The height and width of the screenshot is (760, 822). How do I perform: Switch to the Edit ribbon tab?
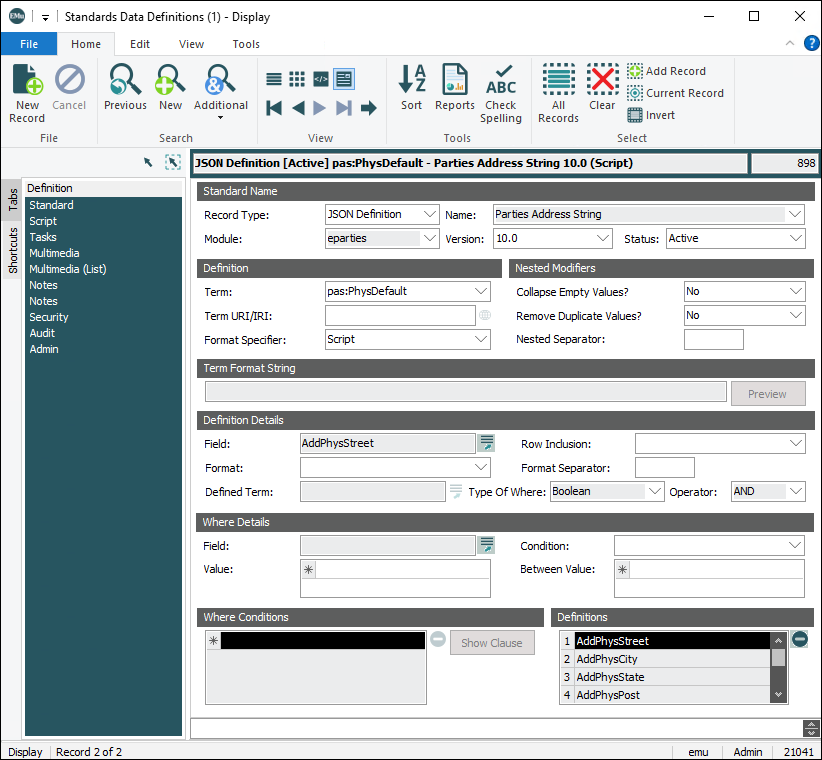click(140, 44)
